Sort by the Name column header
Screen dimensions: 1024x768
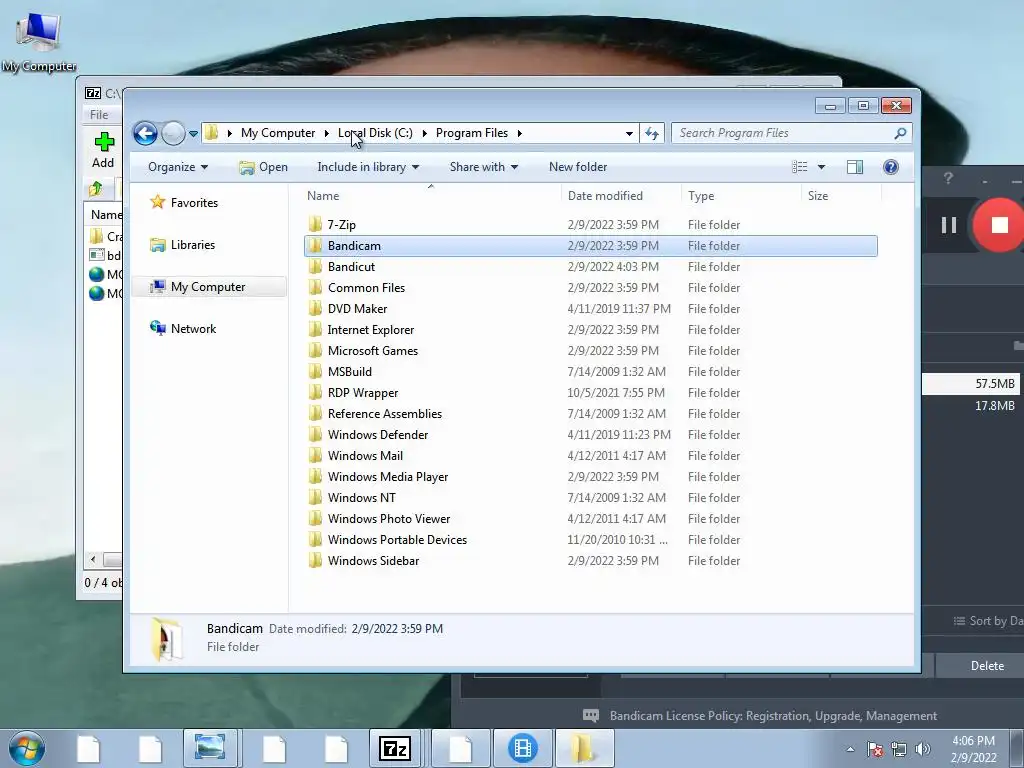(x=323, y=196)
